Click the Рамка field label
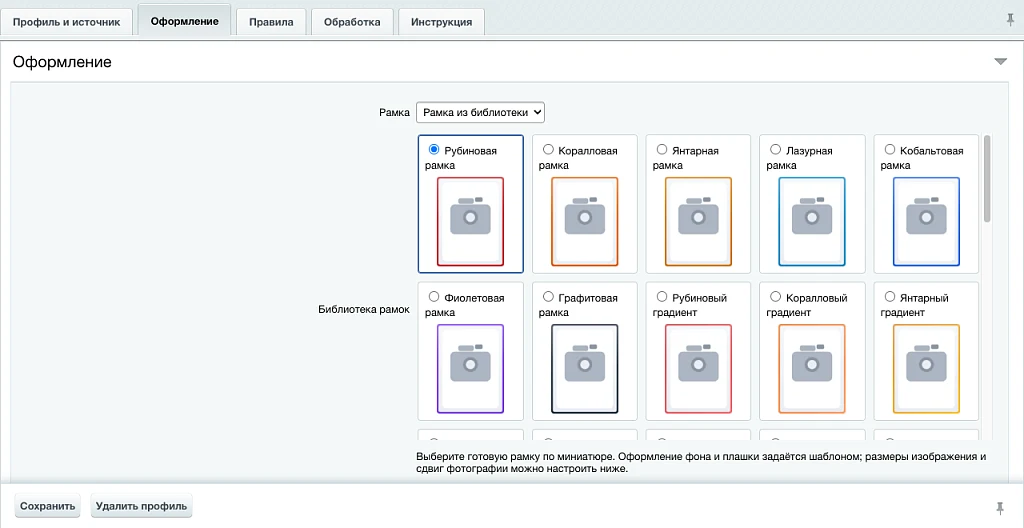The image size is (1024, 528). click(x=394, y=112)
